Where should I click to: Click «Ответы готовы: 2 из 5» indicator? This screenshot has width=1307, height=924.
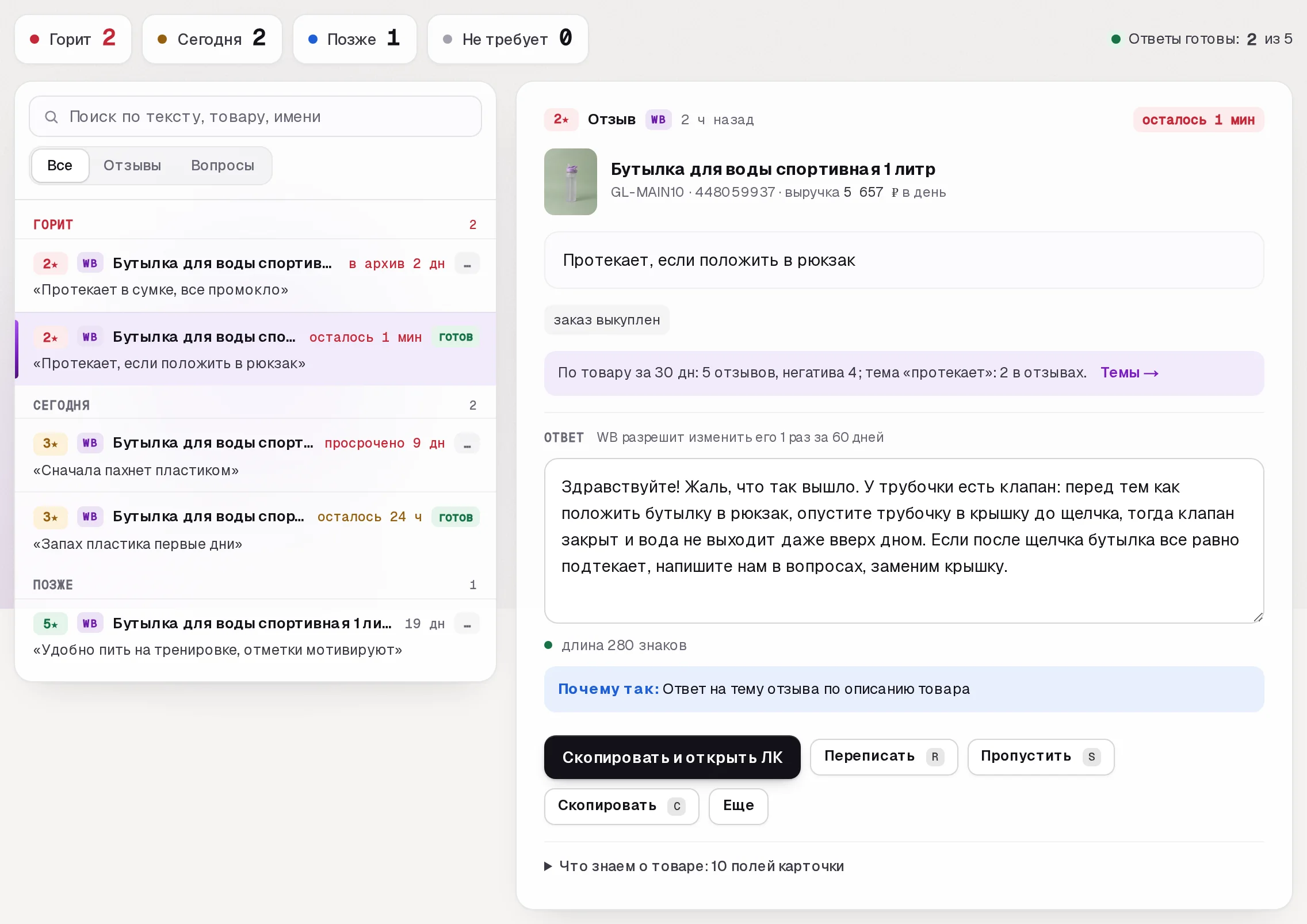[x=1202, y=39]
